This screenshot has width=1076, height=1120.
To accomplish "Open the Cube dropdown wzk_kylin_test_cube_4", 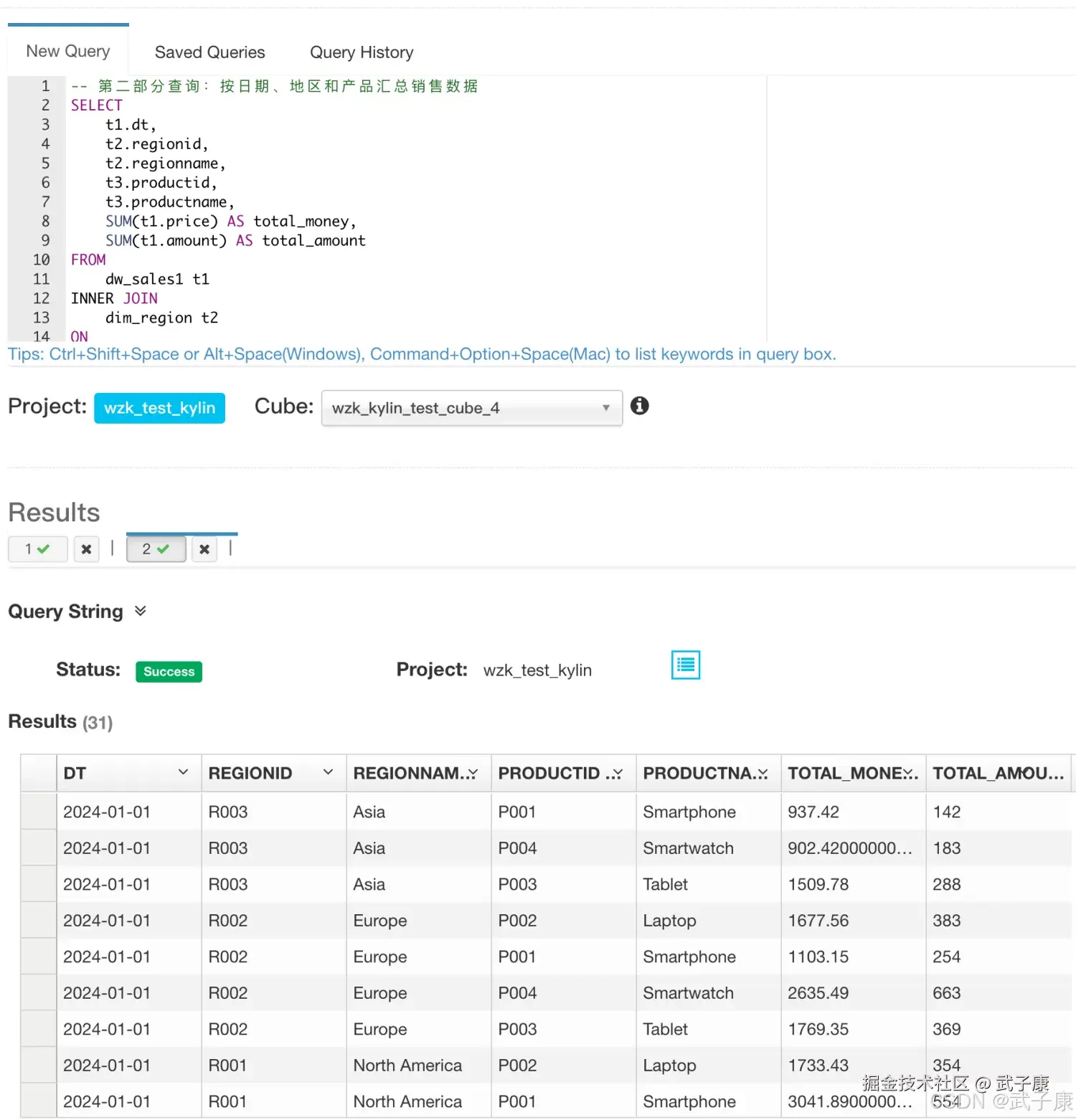I will coord(471,408).
